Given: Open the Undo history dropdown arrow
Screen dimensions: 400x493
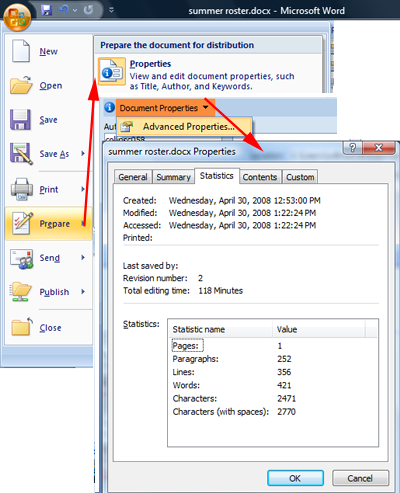Looking at the screenshot, I should pos(75,10).
